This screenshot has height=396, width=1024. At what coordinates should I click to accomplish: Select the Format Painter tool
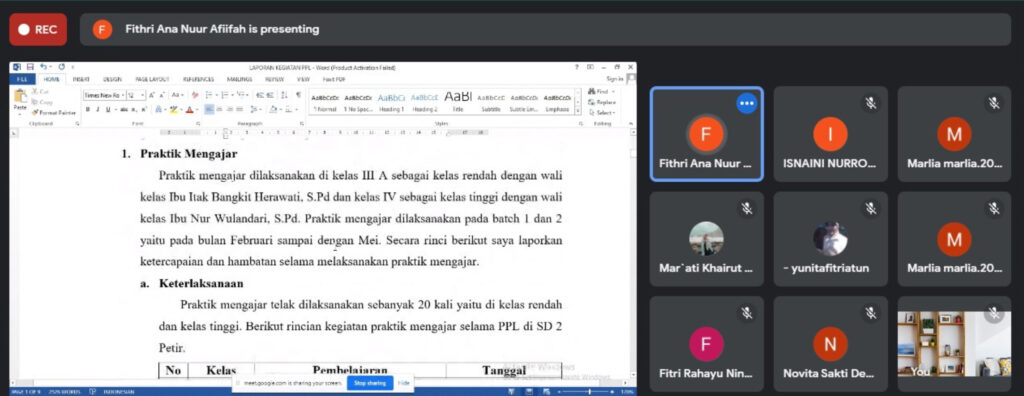pos(54,112)
